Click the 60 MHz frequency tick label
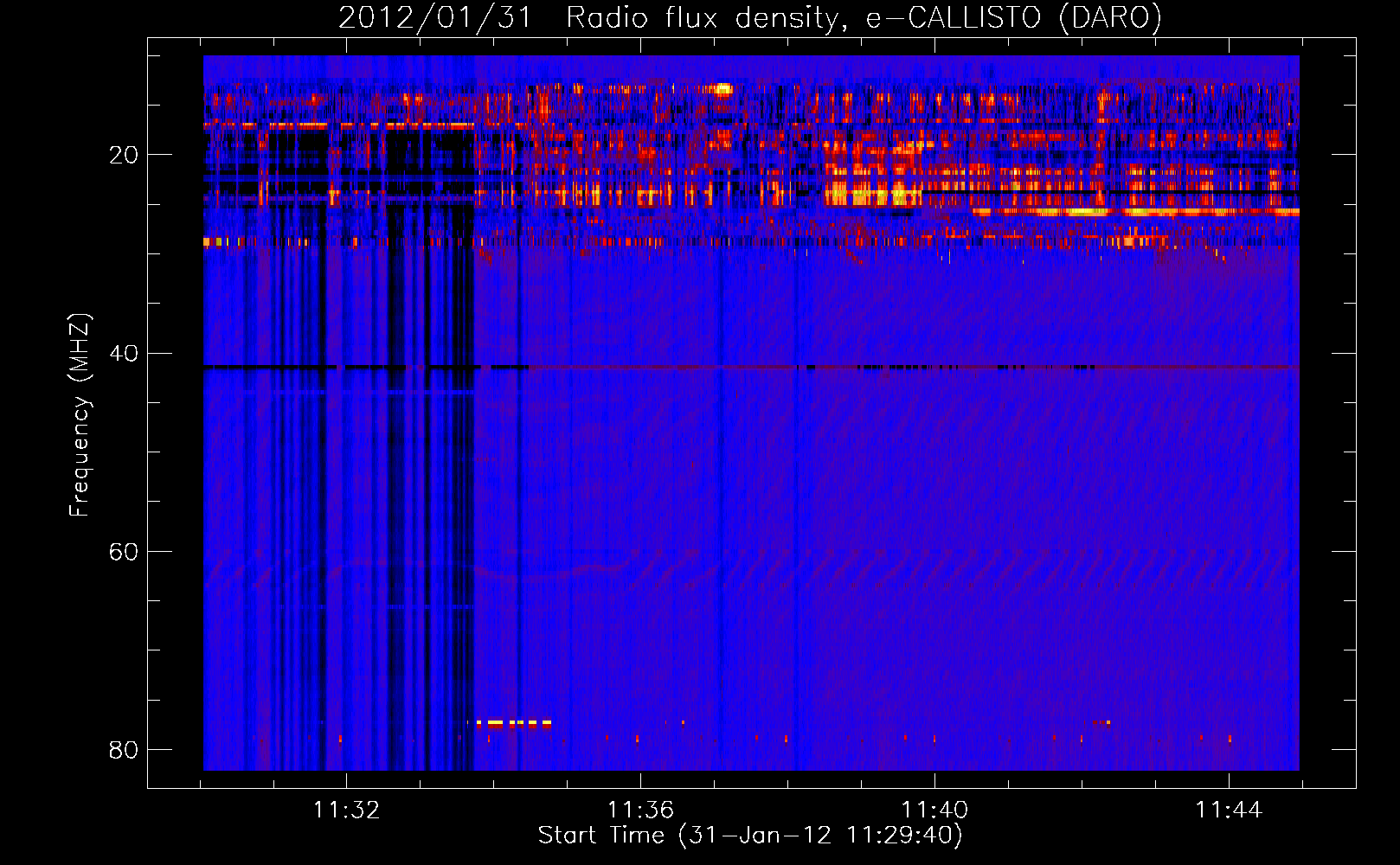This screenshot has height=865, width=1400. tap(124, 551)
